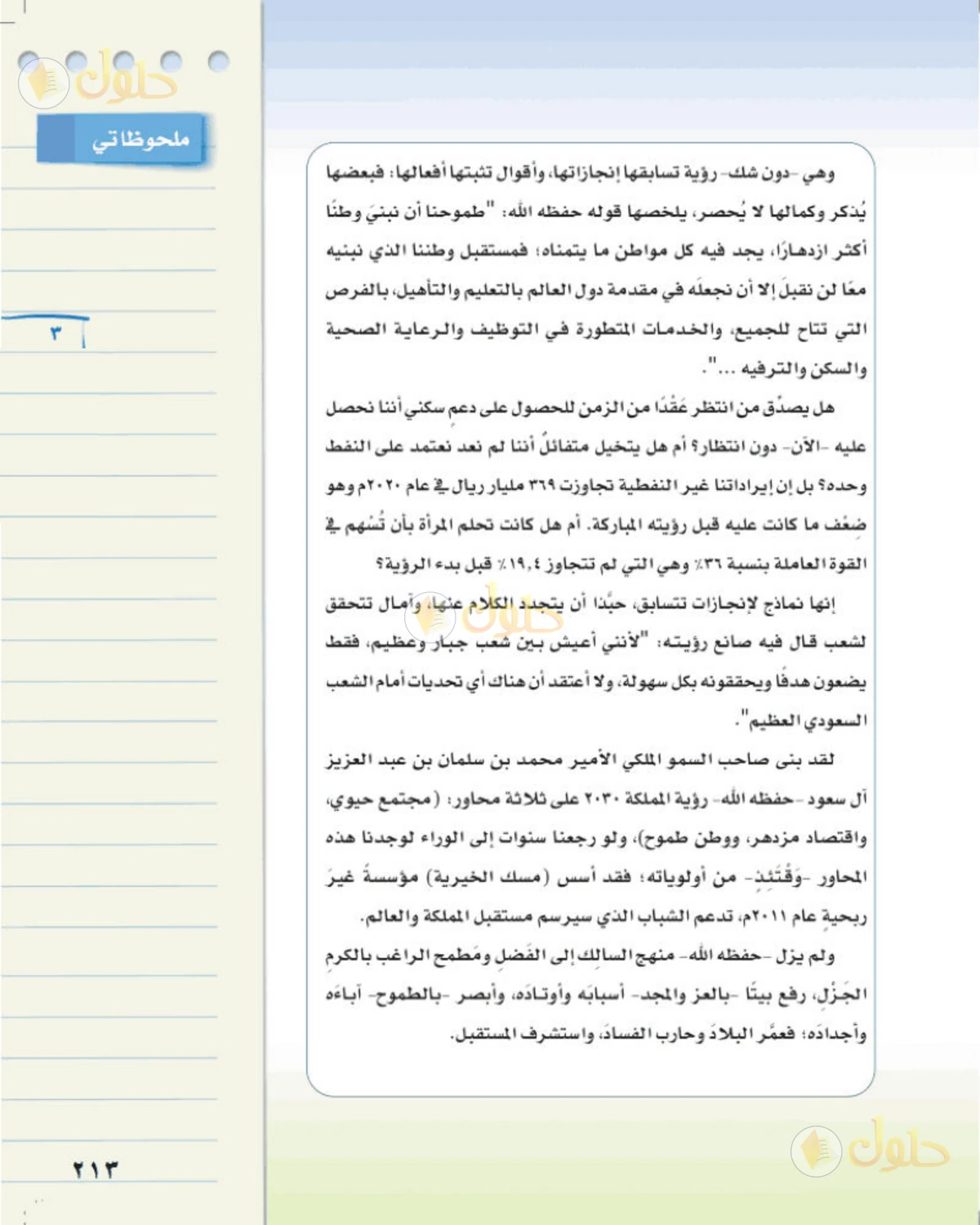This screenshot has height=1225, width=980.
Task: Click the margin paragraph number "٣"
Action: pos(56,333)
